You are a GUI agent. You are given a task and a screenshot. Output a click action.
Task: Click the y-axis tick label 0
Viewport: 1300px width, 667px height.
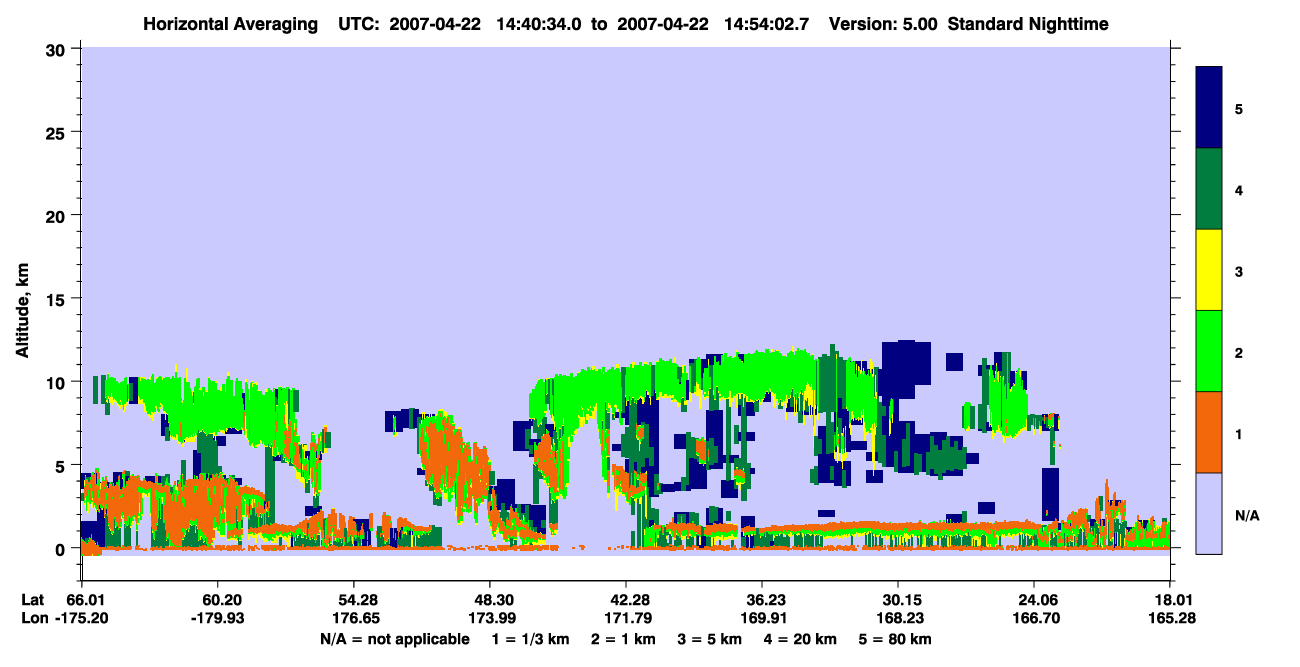(62, 549)
